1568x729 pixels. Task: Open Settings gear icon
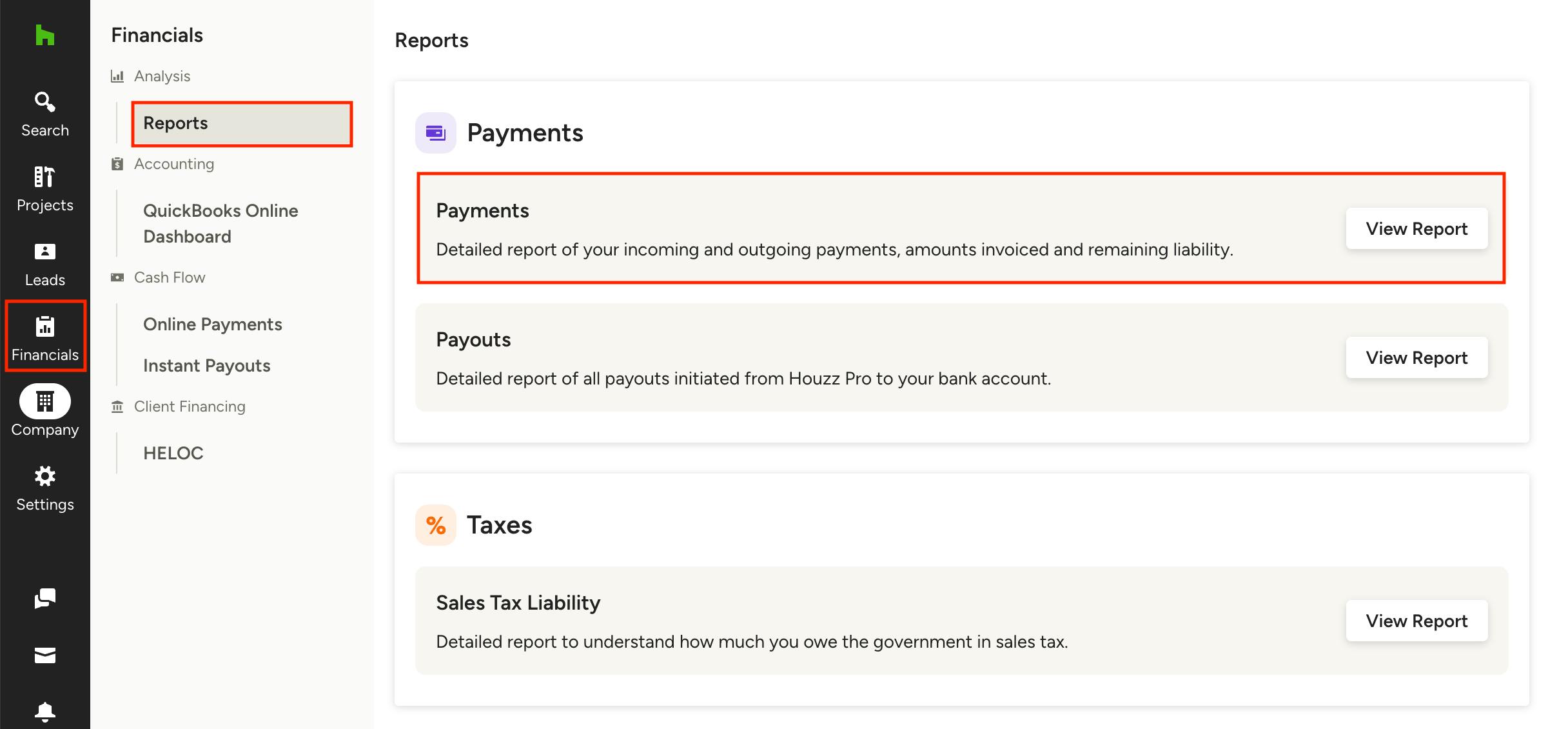click(x=44, y=488)
